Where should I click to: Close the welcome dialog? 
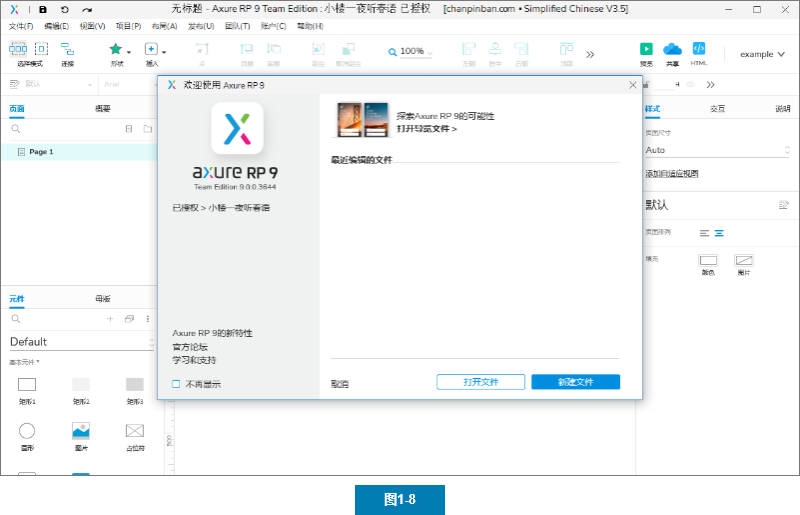pos(633,85)
